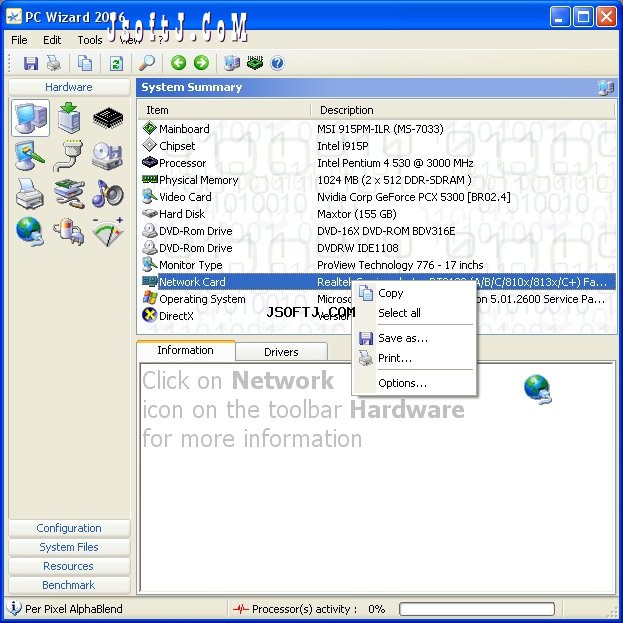
Task: Click the info icon in status bar
Action: pyautogui.click(x=14, y=608)
